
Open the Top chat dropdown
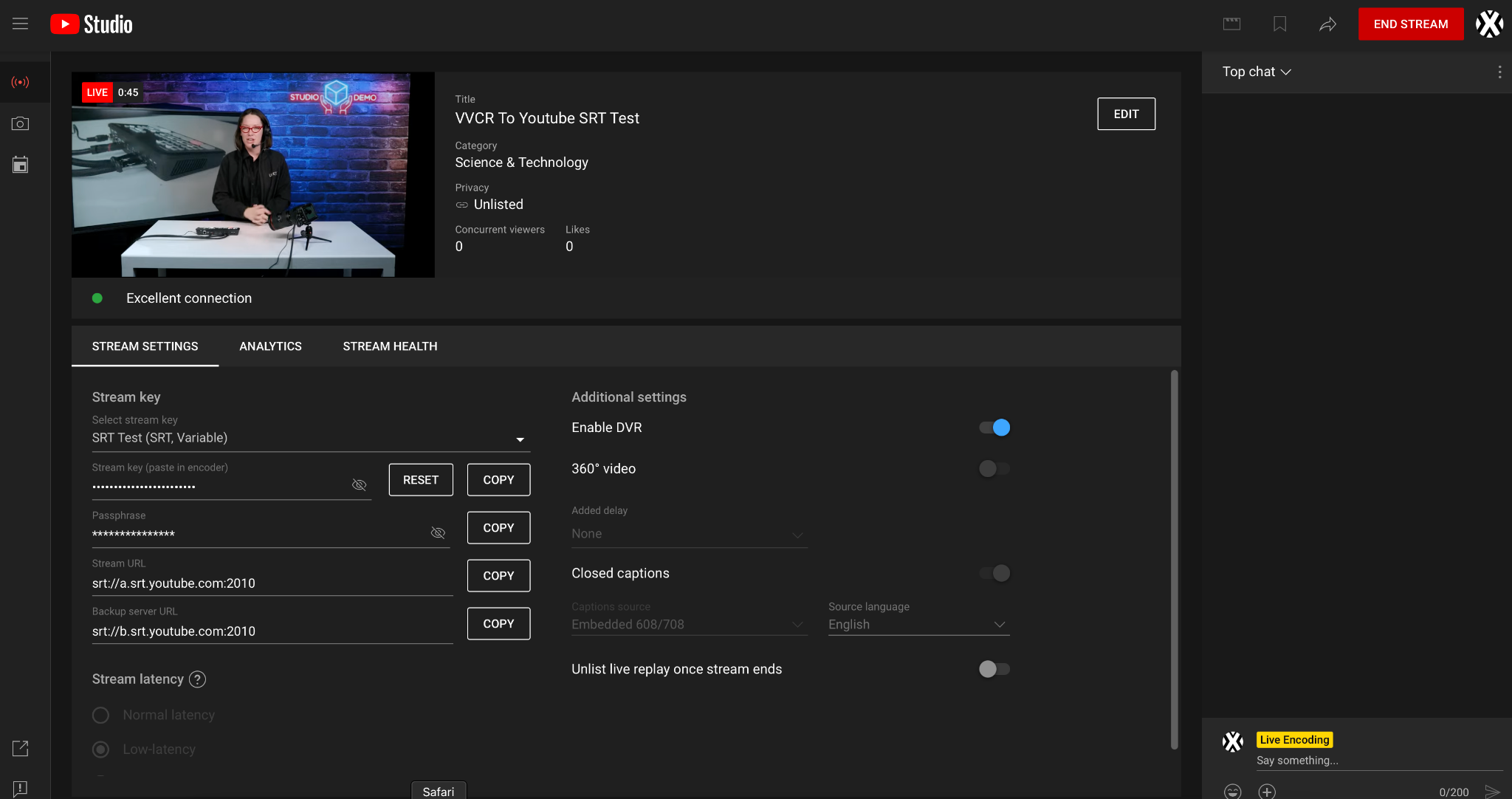point(1254,72)
